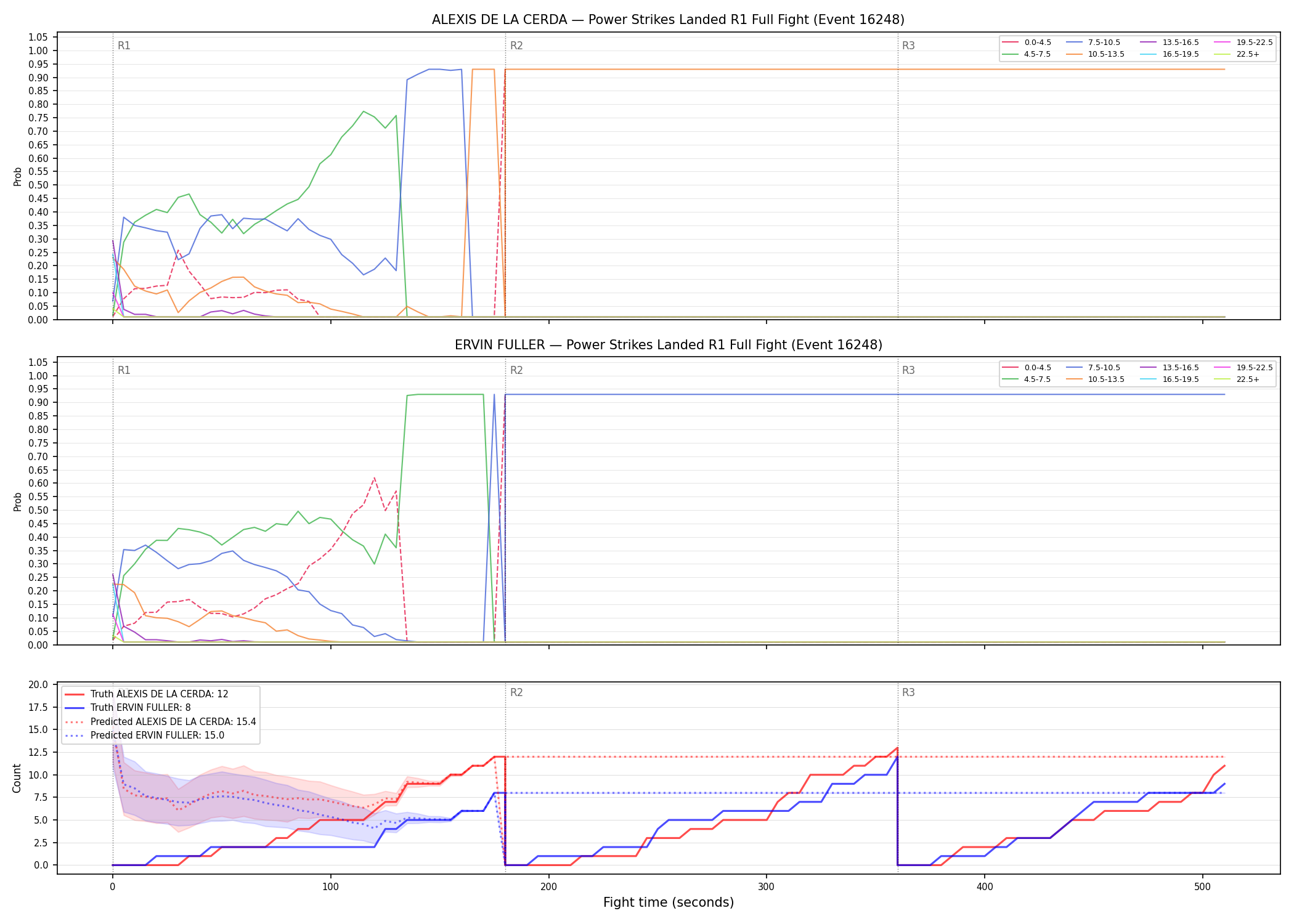Screen dimensions: 1294x924
Task: Click the R2 label in the Count chart
Action: coord(516,692)
